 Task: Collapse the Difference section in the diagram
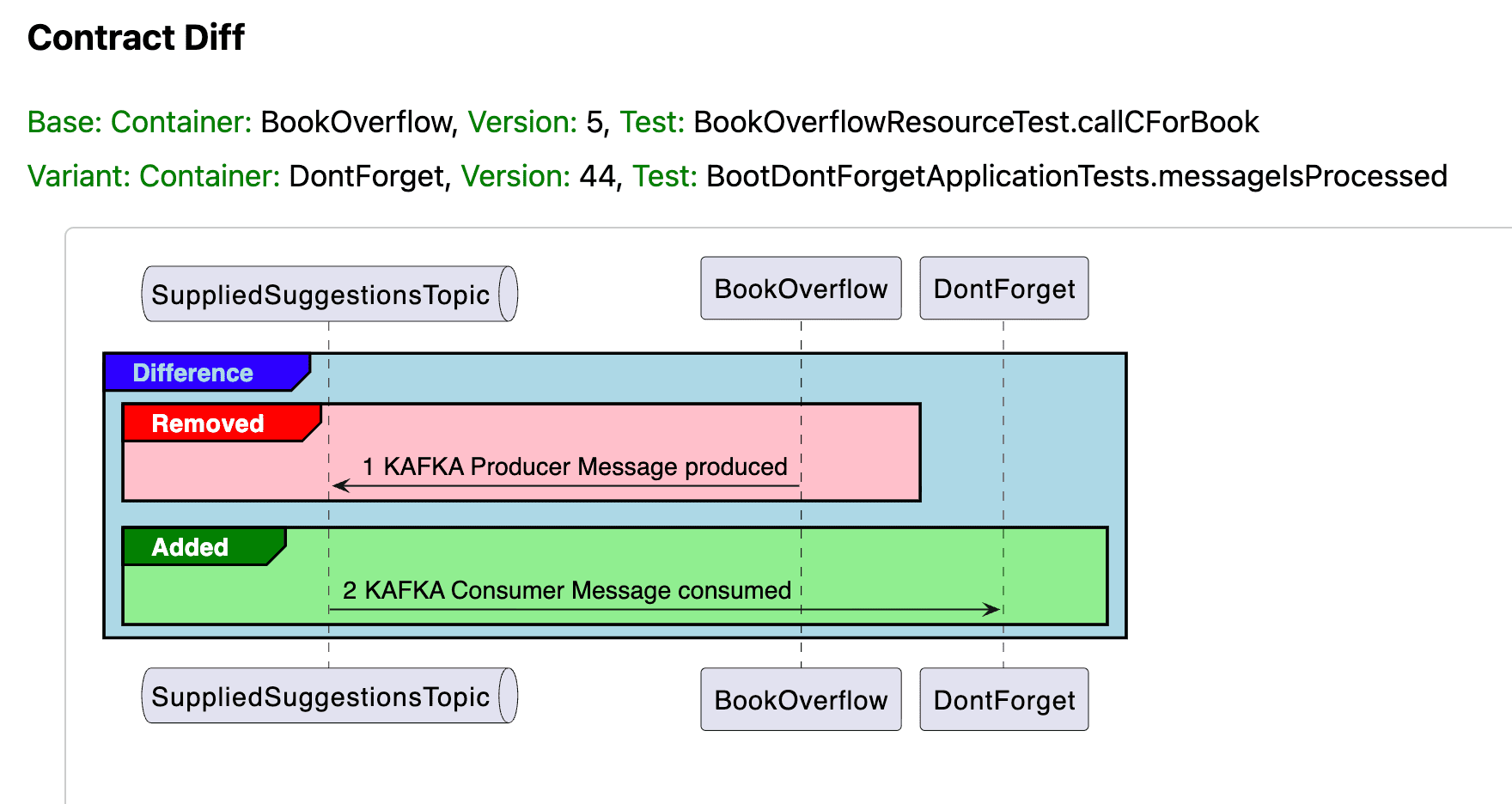pos(192,373)
